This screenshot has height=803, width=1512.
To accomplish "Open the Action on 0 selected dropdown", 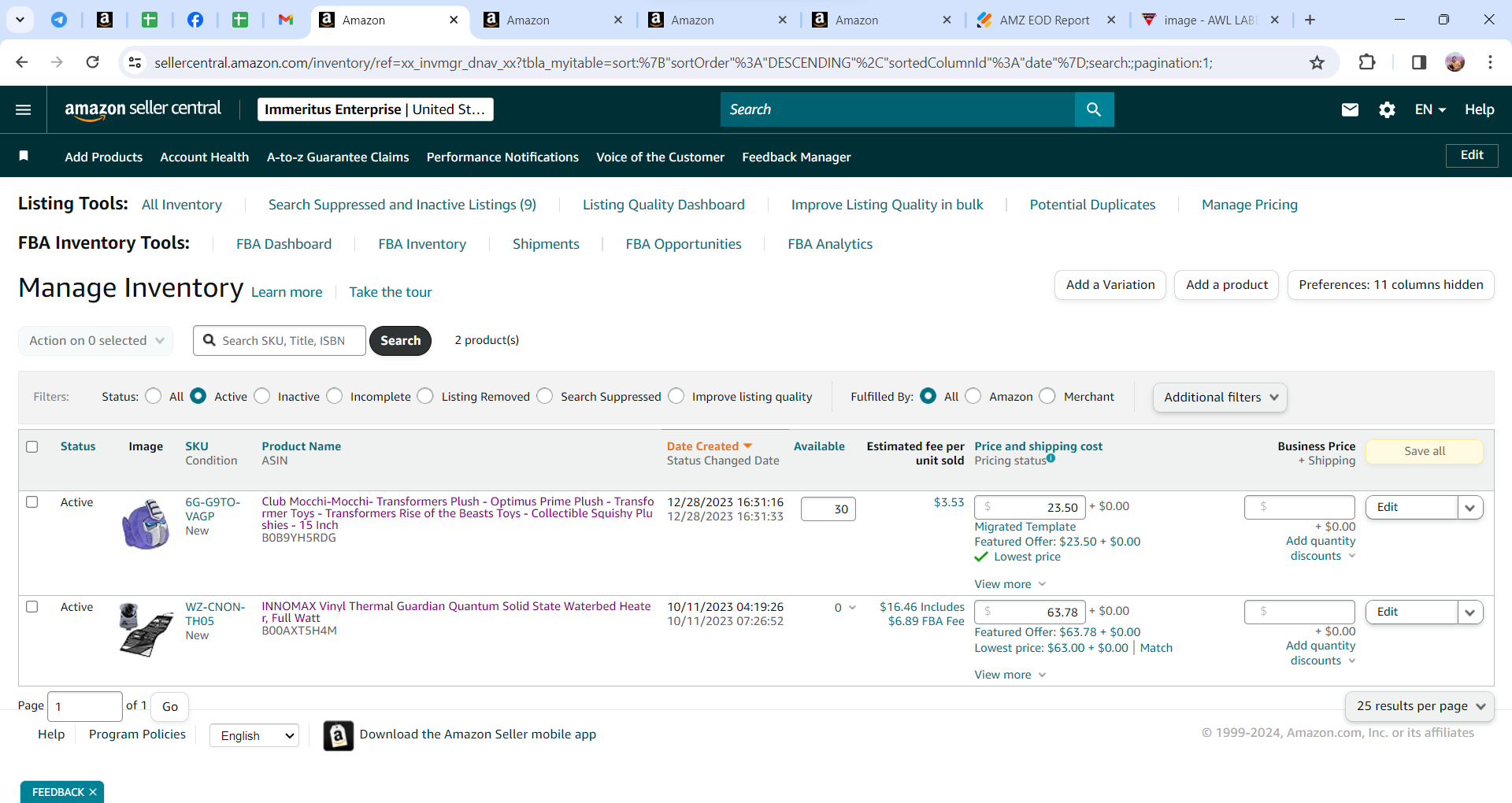I will (95, 341).
